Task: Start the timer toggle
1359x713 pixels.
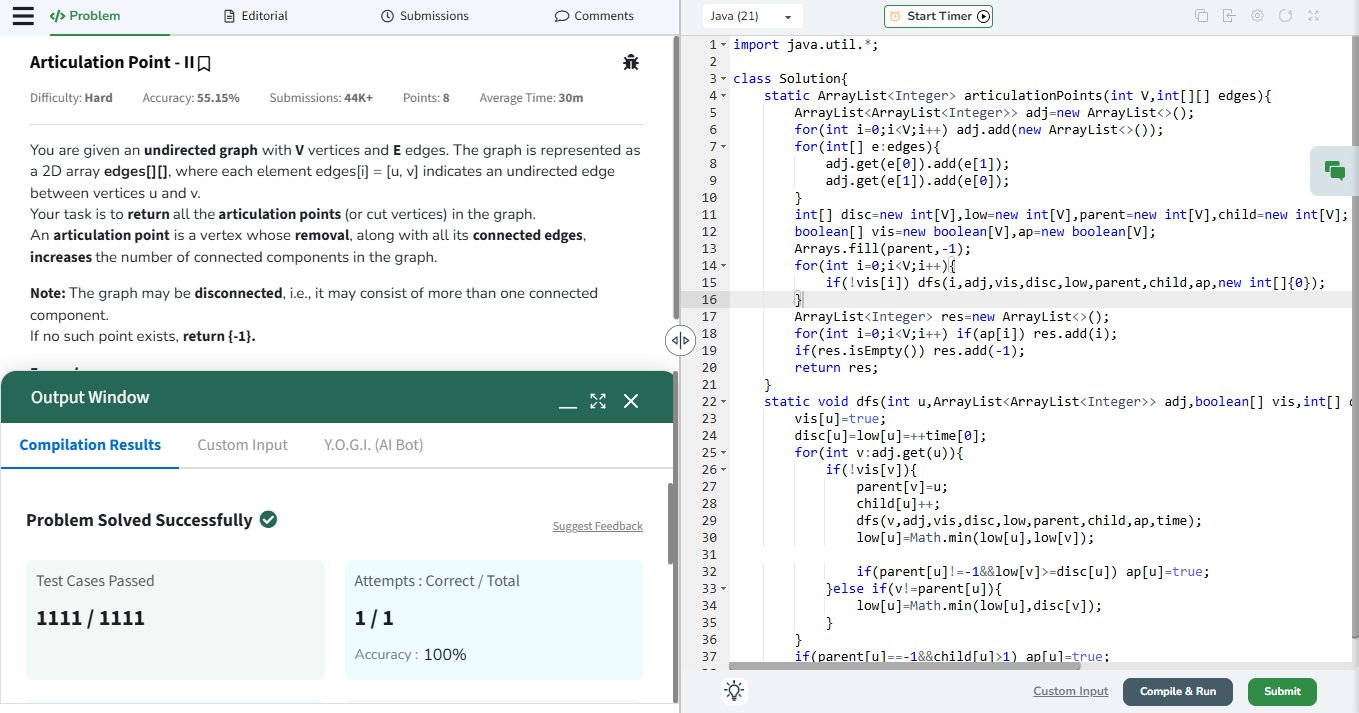Action: point(938,16)
